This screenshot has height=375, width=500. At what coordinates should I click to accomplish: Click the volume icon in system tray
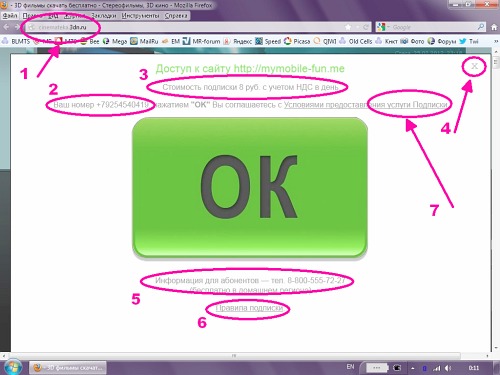tap(448, 368)
